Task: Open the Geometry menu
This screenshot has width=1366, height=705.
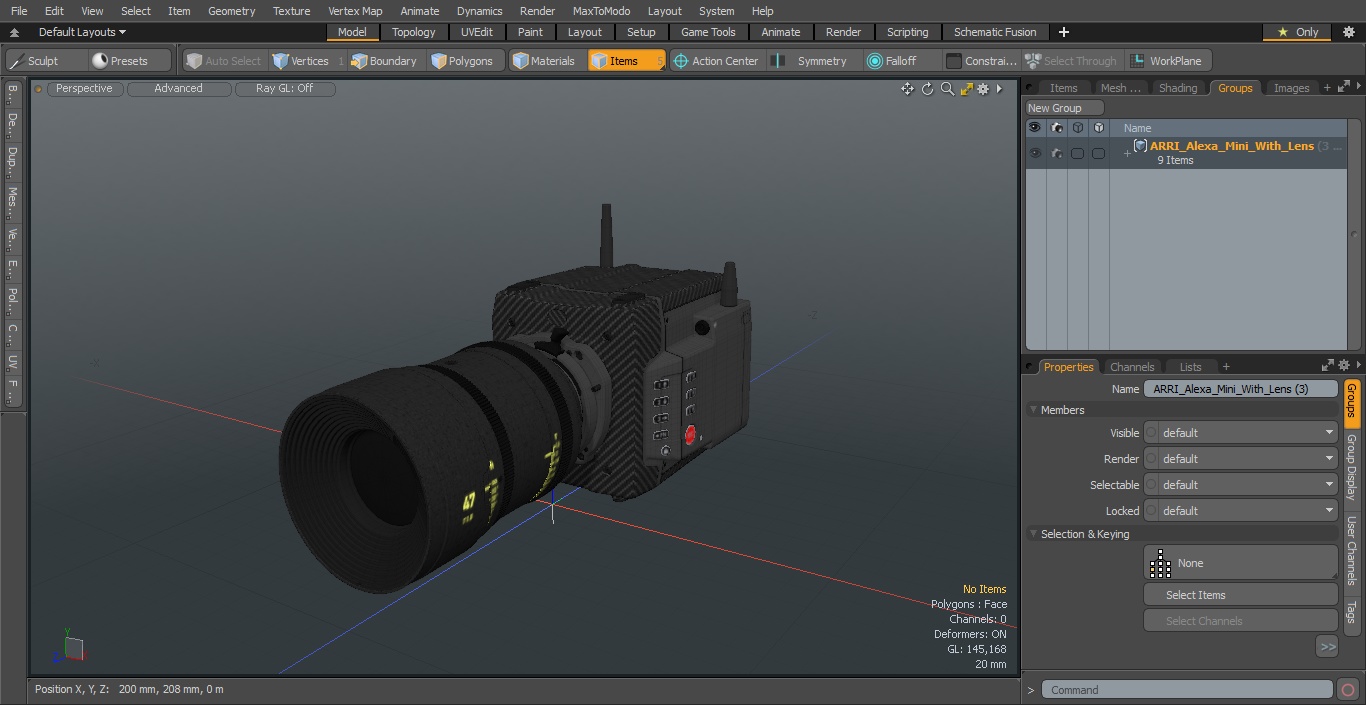Action: coord(231,11)
